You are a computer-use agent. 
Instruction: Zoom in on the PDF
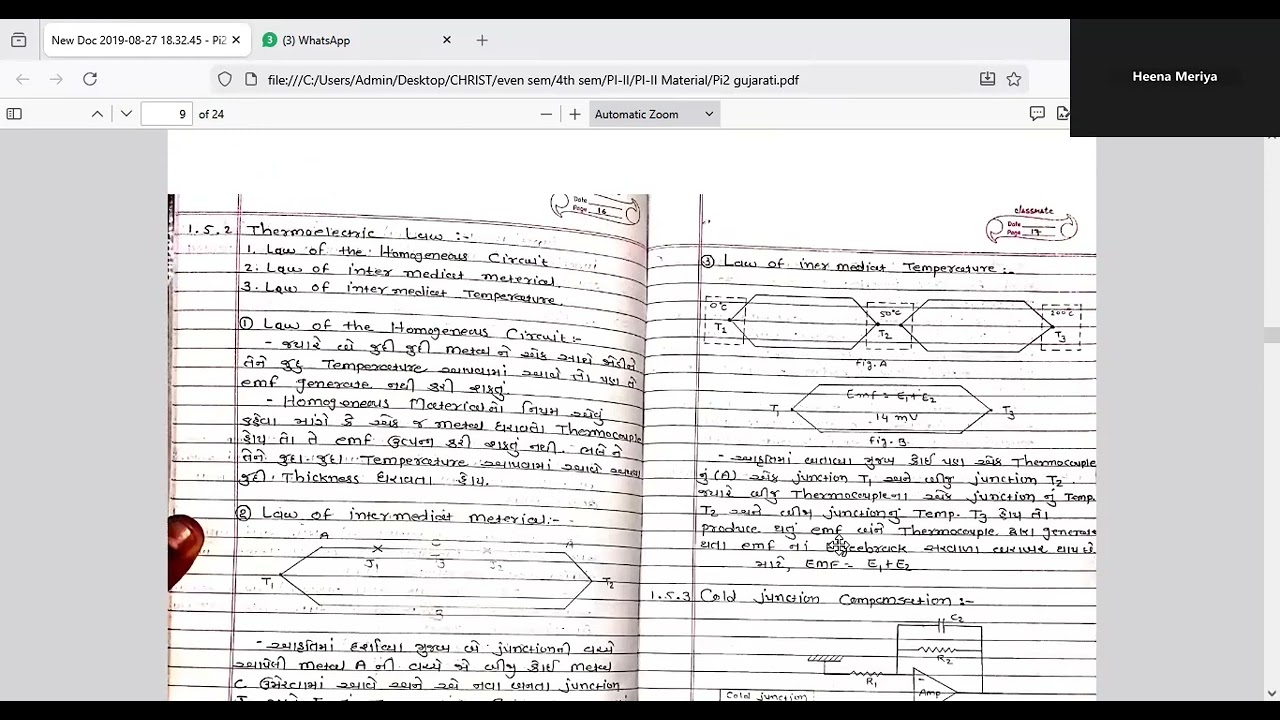(575, 114)
